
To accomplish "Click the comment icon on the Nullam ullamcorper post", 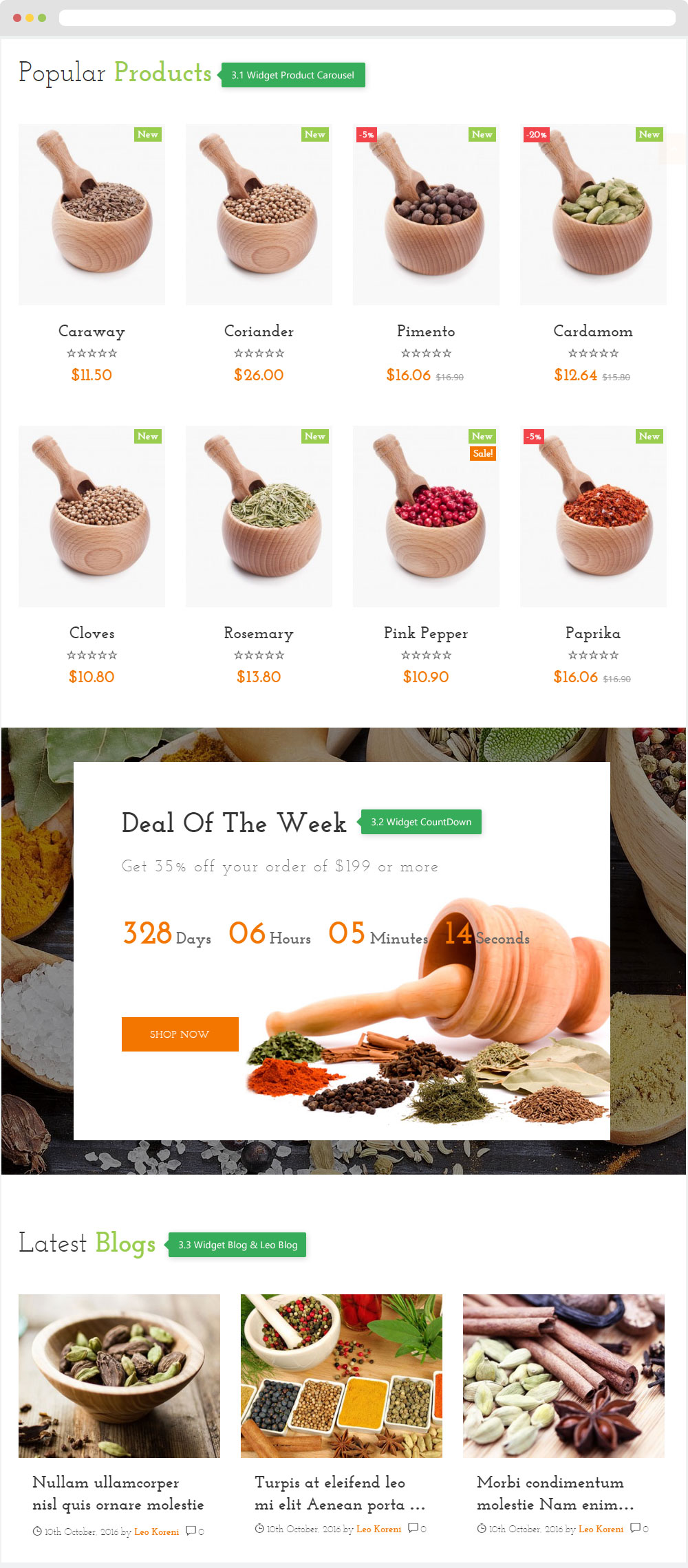I will (x=191, y=1531).
